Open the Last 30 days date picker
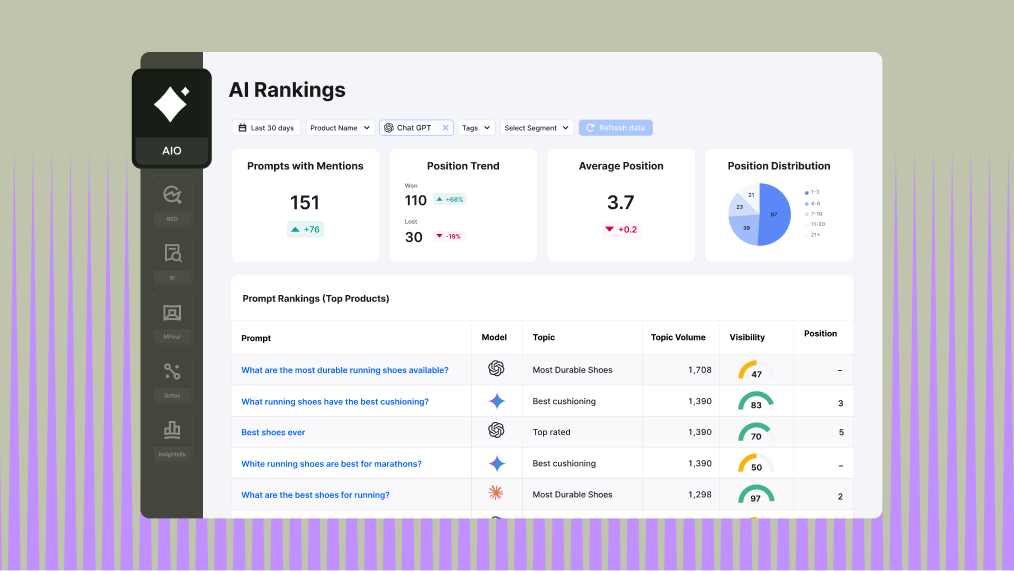This screenshot has width=1014, height=571. tap(266, 128)
